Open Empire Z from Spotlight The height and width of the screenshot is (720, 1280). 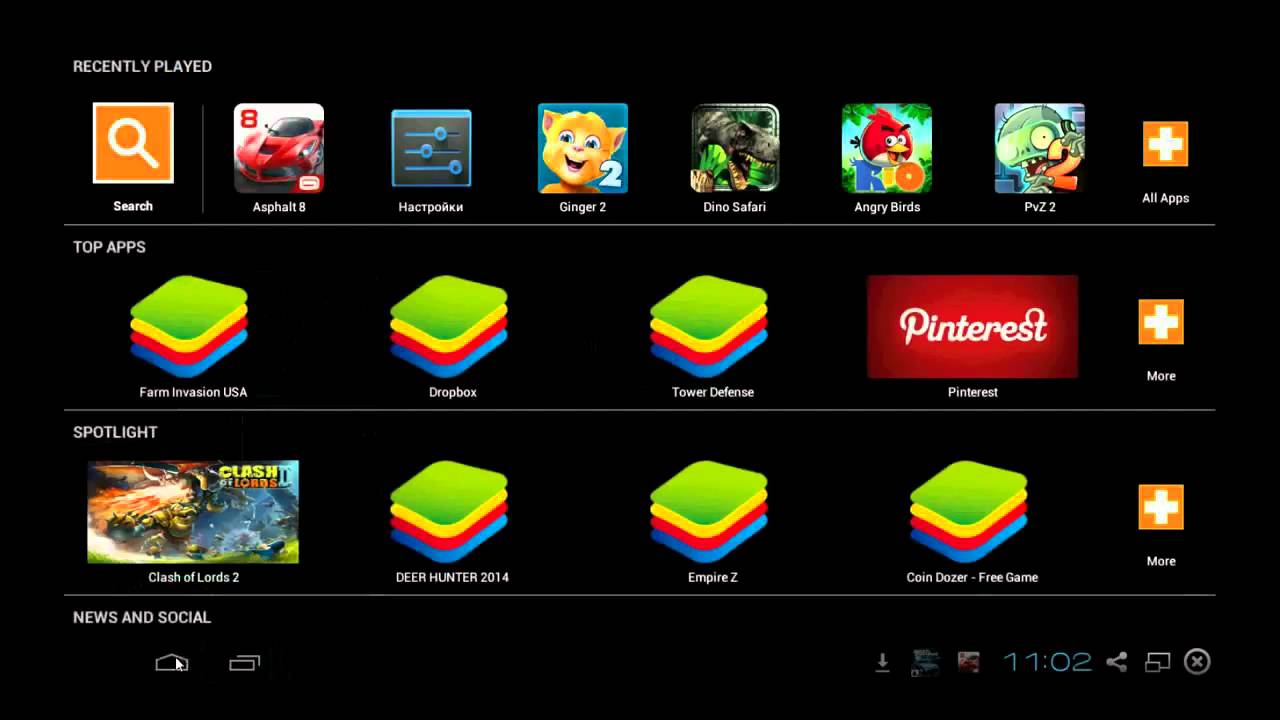coord(709,512)
